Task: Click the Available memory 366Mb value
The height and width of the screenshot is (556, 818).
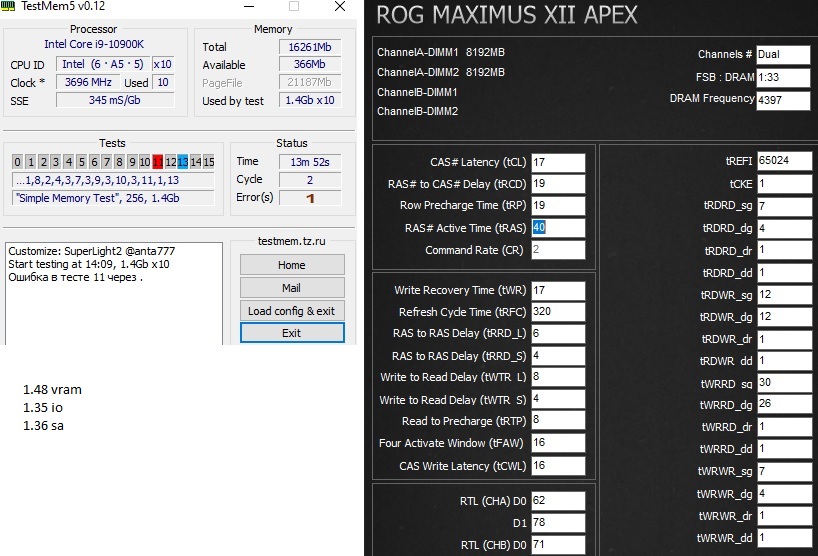Action: coord(310,64)
